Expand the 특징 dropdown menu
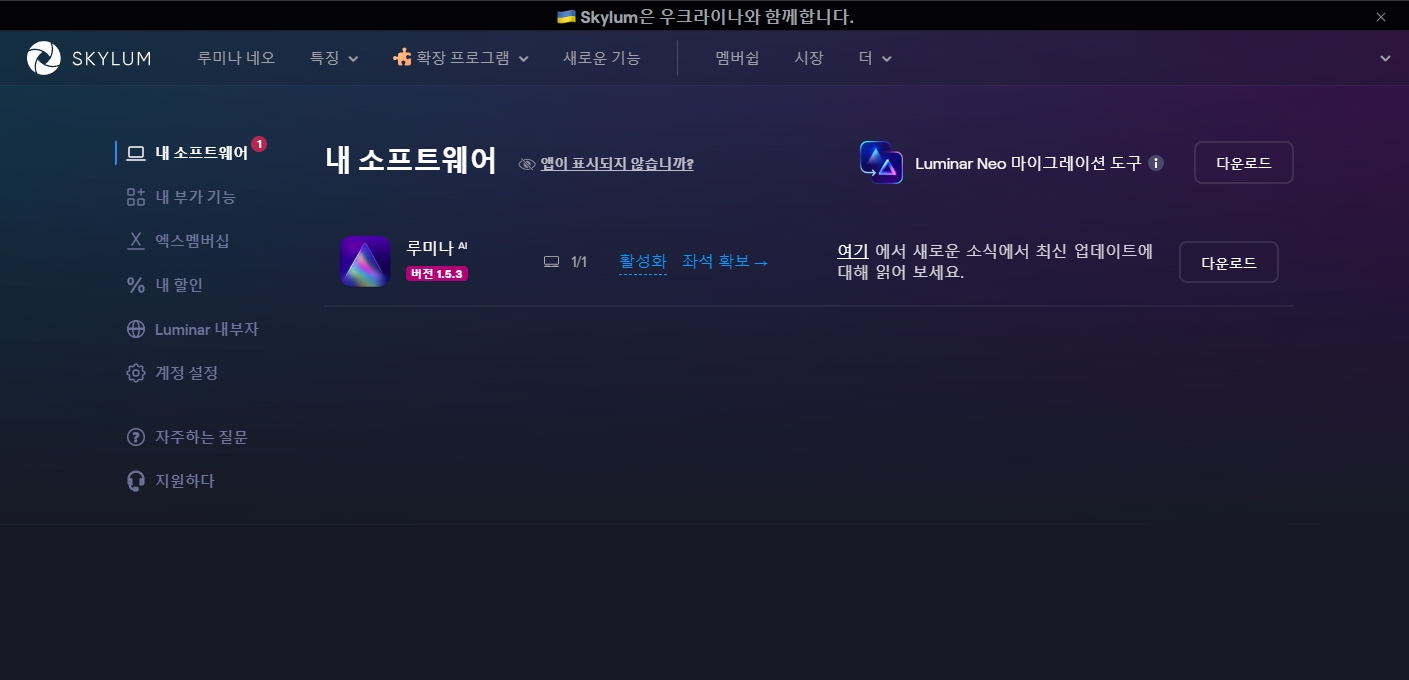Viewport: 1409px width, 680px height. pos(334,58)
